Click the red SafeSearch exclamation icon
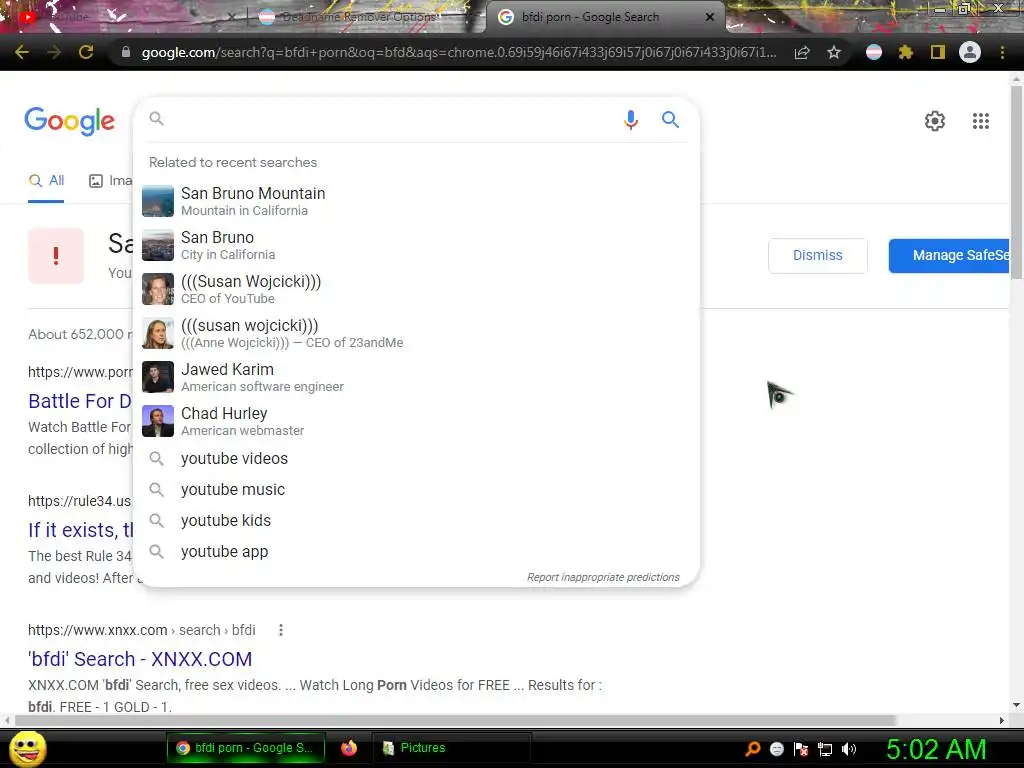1024x768 pixels. [56, 255]
